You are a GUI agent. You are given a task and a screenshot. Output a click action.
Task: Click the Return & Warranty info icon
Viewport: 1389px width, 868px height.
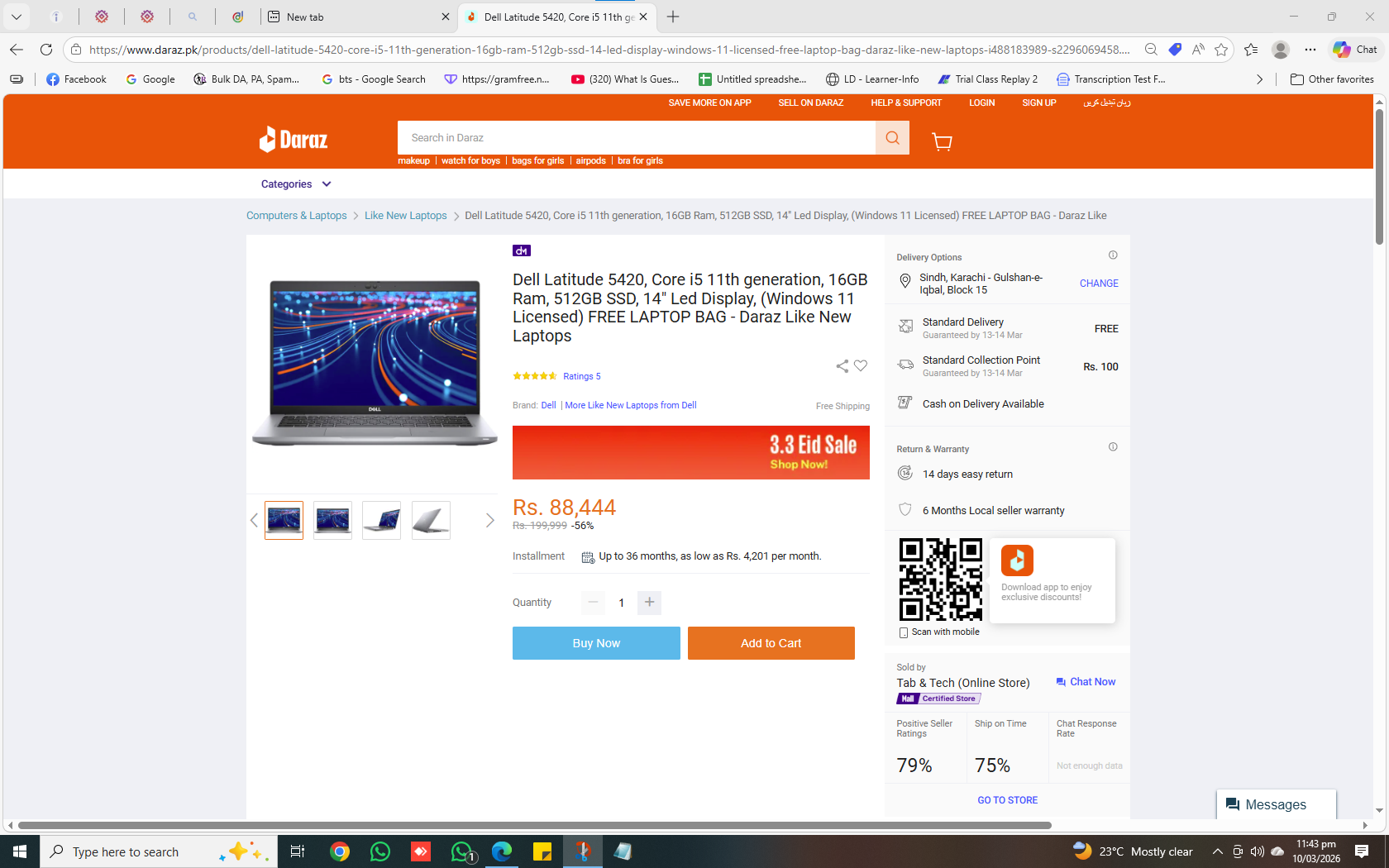pos(1113,447)
